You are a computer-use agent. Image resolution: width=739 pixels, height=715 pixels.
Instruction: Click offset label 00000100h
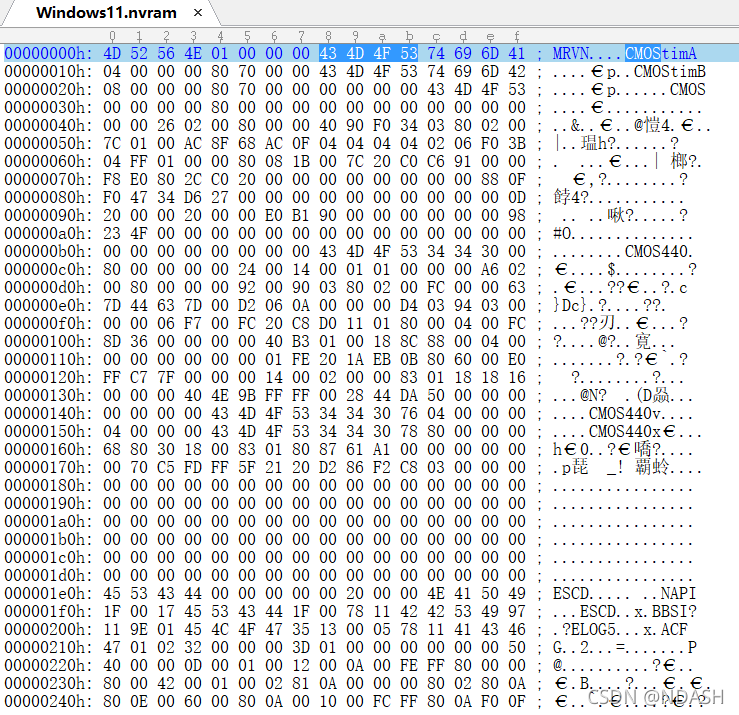point(48,341)
